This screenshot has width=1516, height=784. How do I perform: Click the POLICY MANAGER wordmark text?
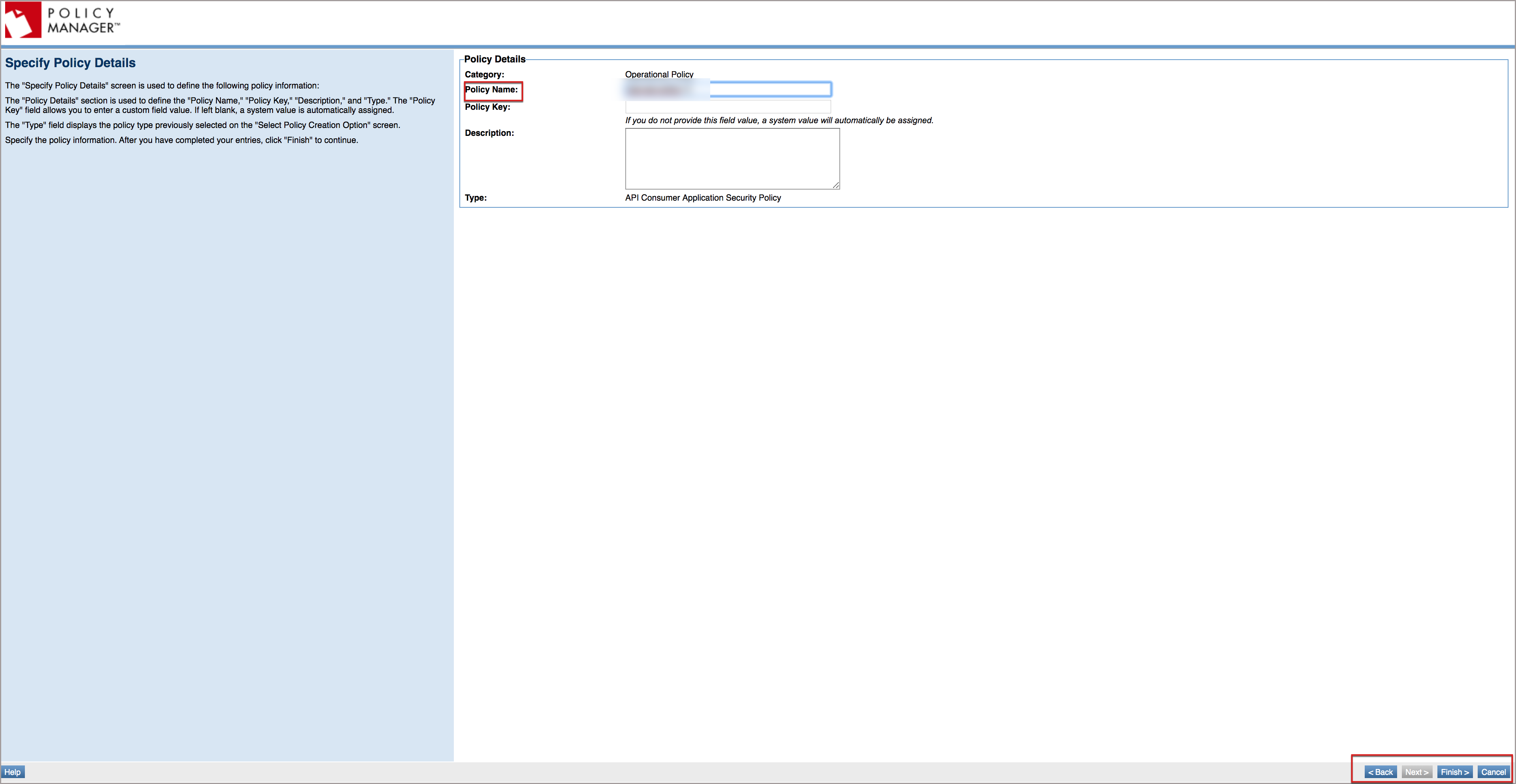83,21
